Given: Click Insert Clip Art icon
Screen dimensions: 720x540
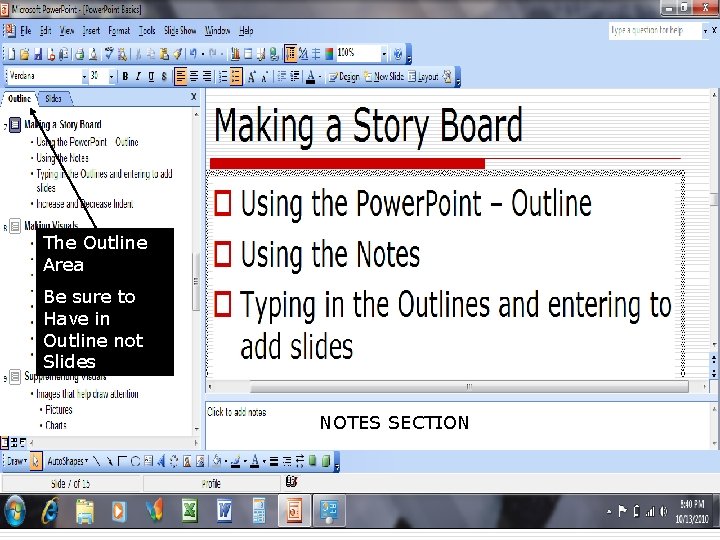Looking at the screenshot, I should [187, 461].
